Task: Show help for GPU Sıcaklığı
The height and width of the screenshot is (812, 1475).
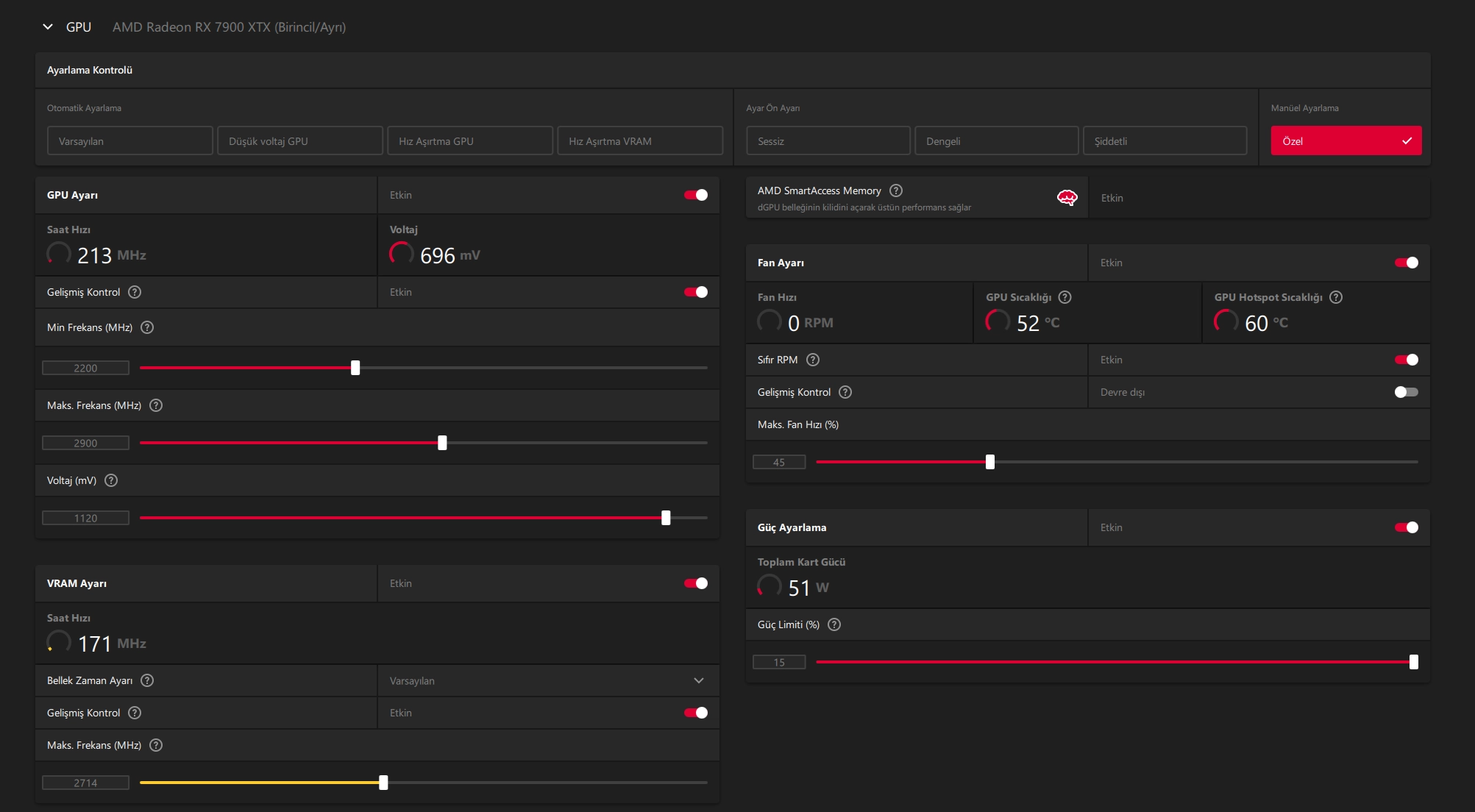Action: coord(1065,297)
